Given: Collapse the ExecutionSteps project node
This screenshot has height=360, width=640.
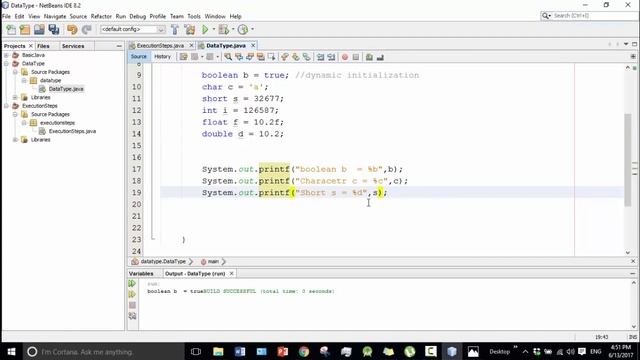Looking at the screenshot, I should [x=7, y=106].
